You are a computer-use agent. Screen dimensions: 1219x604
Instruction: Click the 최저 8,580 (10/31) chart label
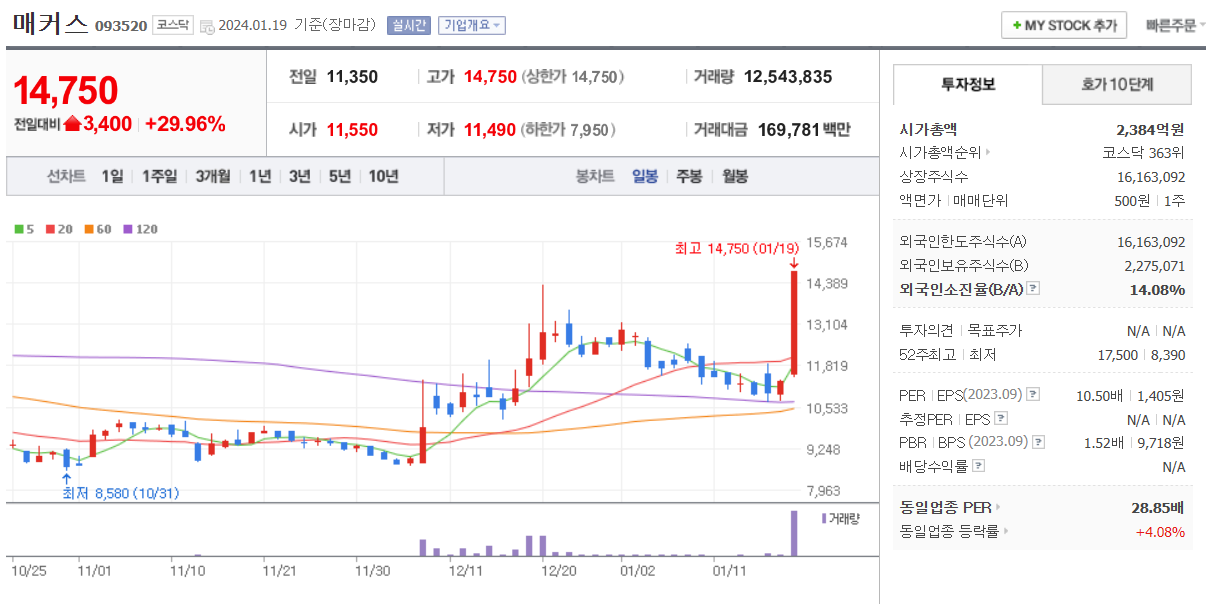click(120, 493)
